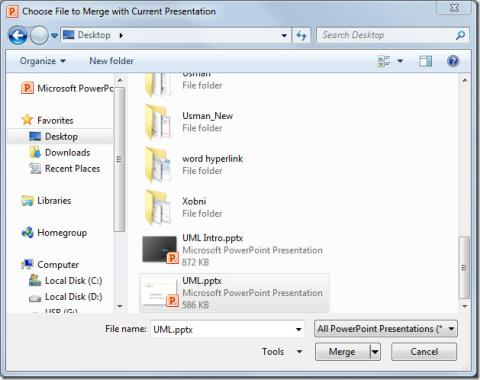Open the Organize menu
Image resolution: width=480 pixels, height=380 pixels.
(43, 61)
